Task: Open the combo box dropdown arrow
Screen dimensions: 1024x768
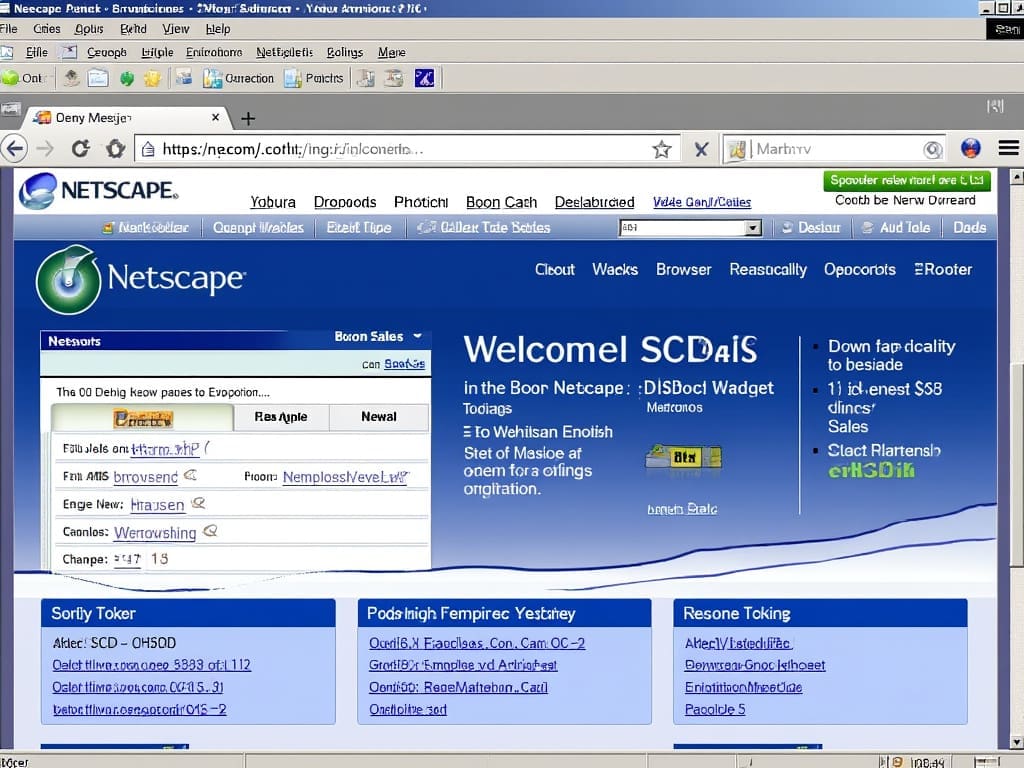Action: [x=753, y=228]
